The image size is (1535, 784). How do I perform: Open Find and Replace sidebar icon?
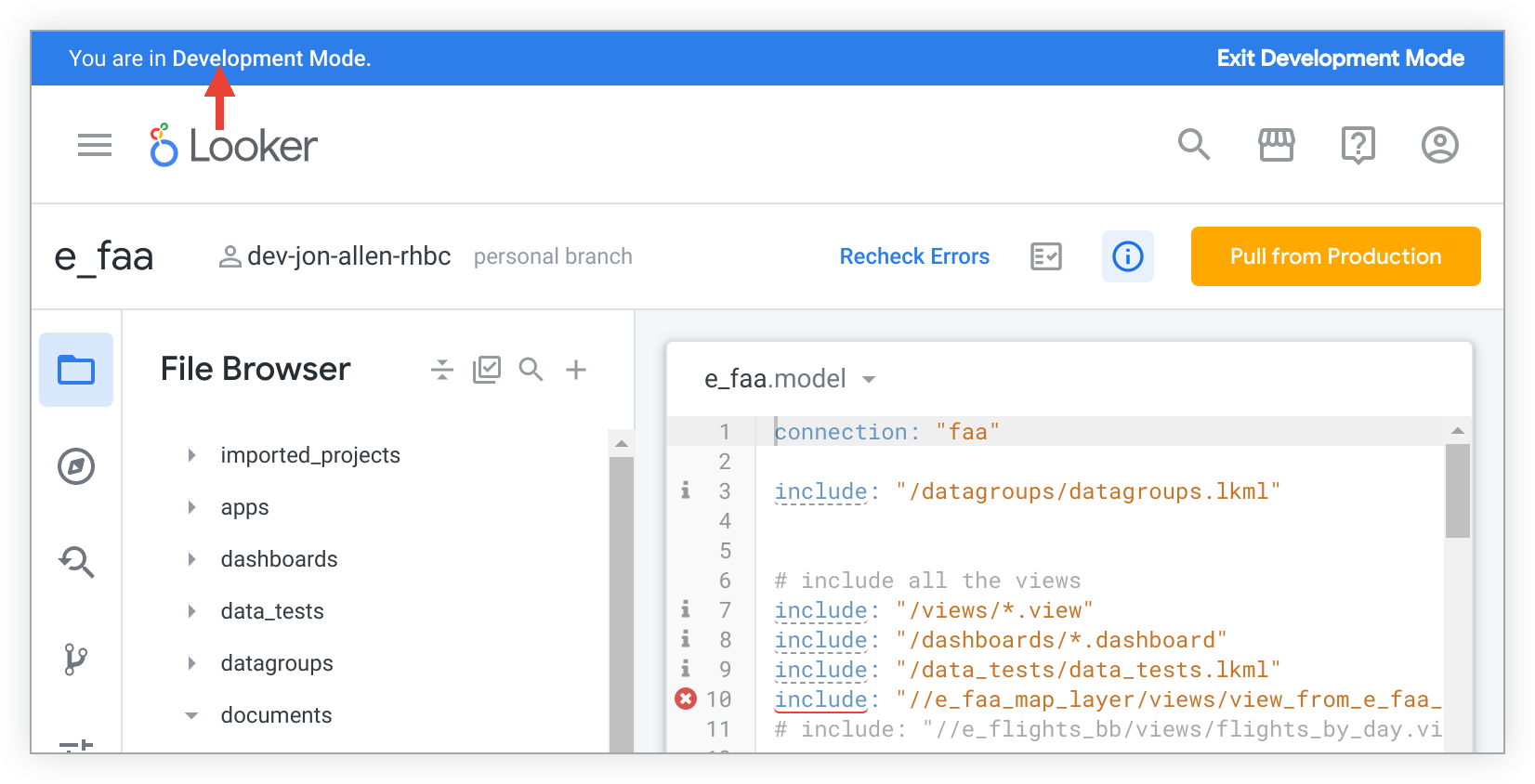76,562
